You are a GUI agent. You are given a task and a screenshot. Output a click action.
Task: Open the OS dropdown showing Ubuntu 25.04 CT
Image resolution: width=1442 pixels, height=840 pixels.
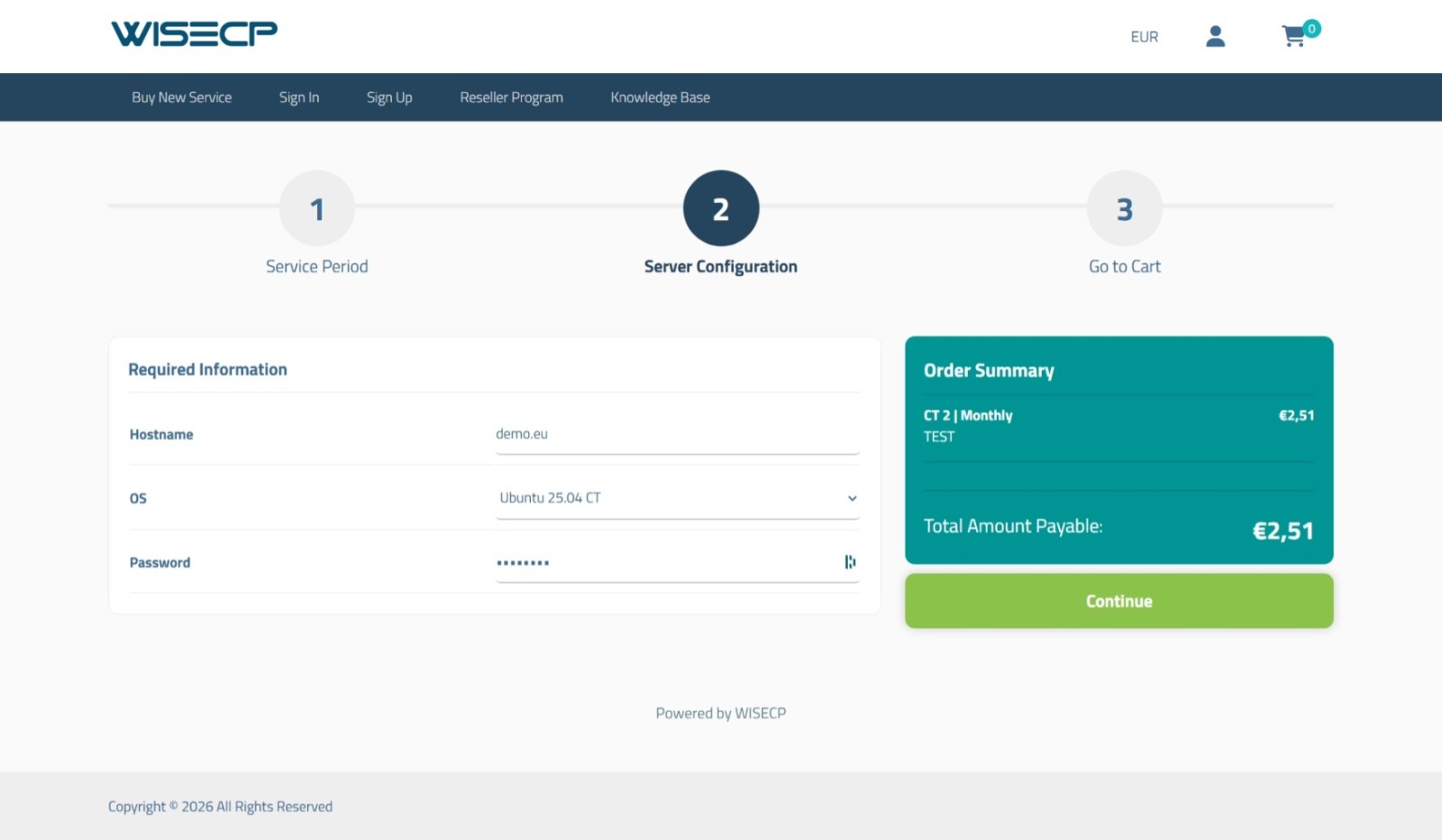click(667, 498)
